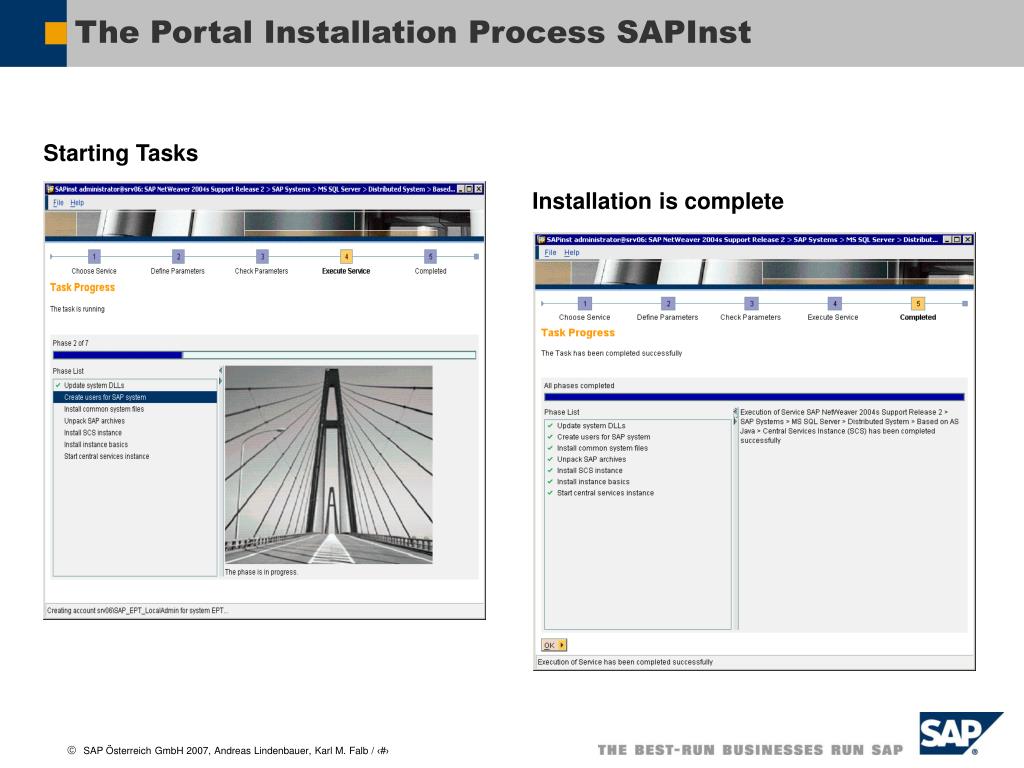Click checkmark beside right 'Start central services instance'
The width and height of the screenshot is (1024, 768).
(x=550, y=493)
